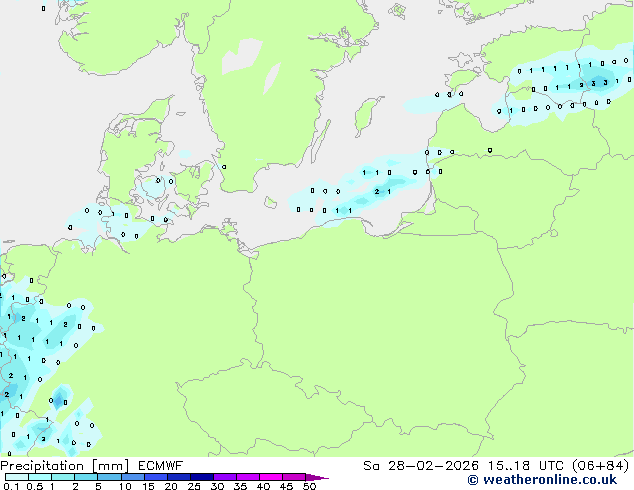Choose the legend swatch between 35 and 40
Screen dimensions: 634x490
point(248,477)
